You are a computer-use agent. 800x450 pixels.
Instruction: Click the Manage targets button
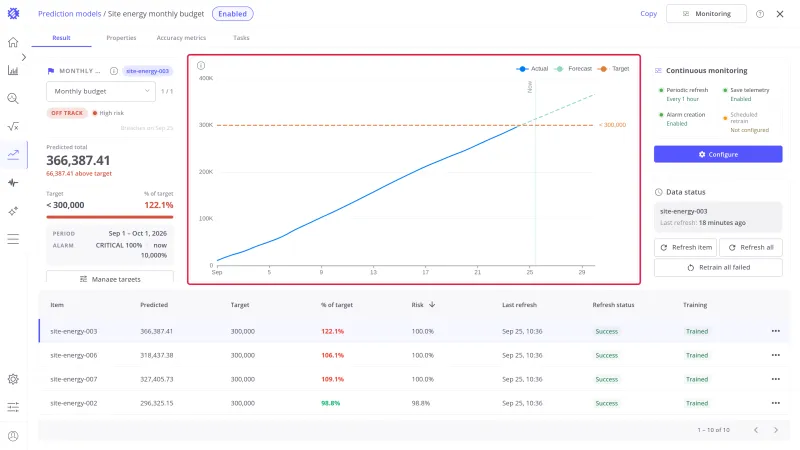click(110, 279)
